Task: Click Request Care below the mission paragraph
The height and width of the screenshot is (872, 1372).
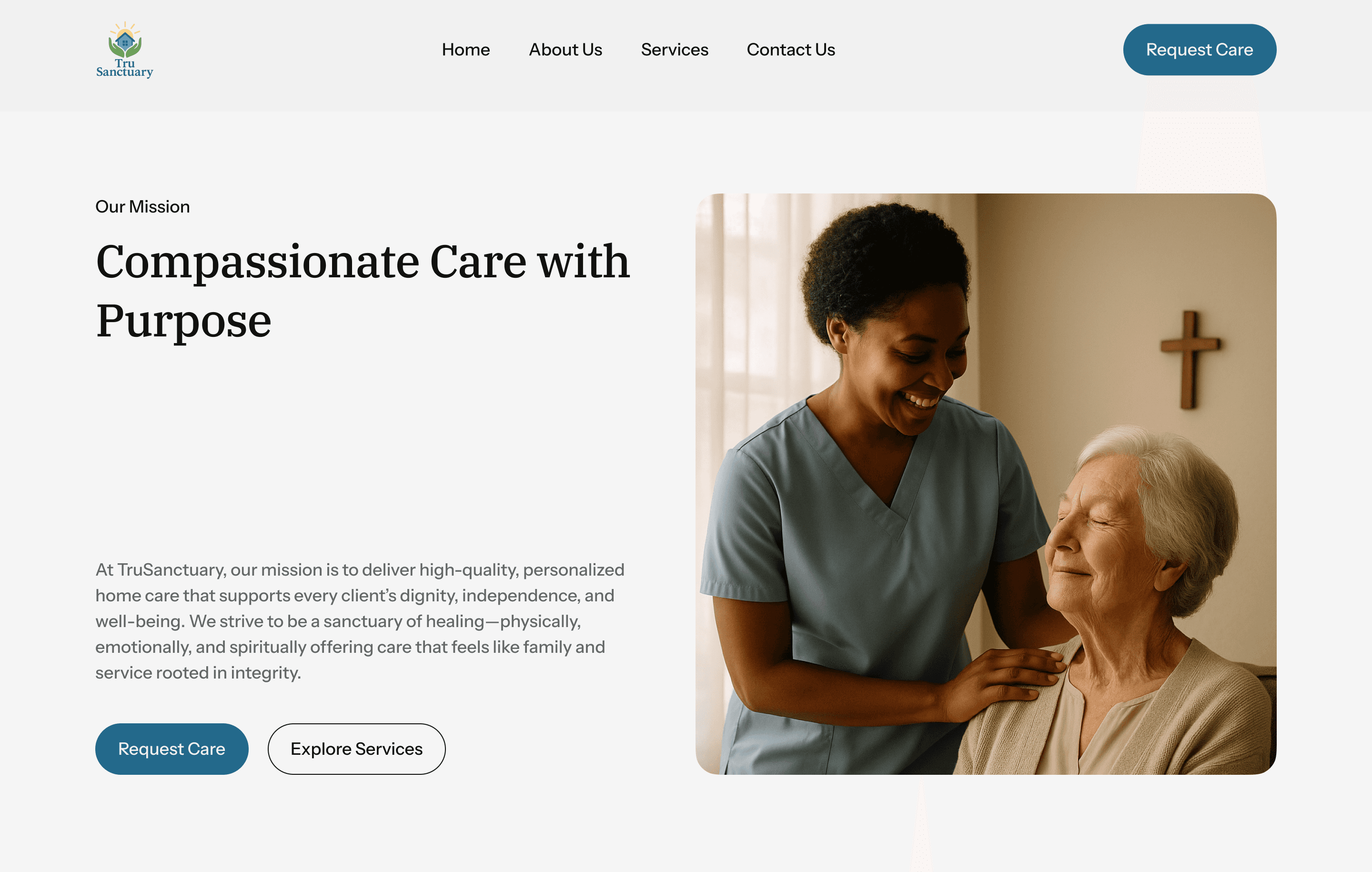Action: [171, 749]
